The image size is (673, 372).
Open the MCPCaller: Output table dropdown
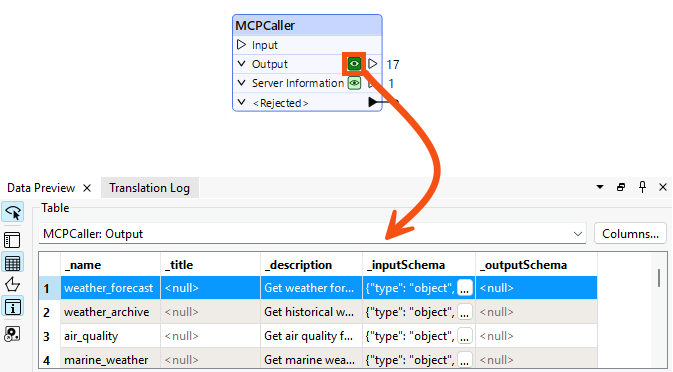point(312,234)
